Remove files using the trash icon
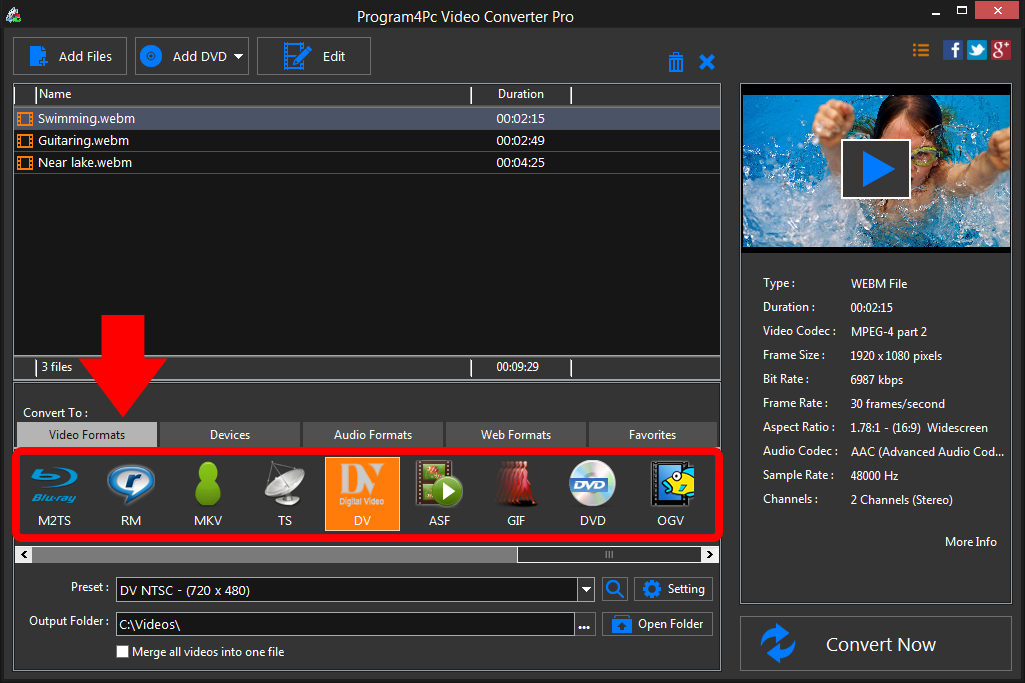The height and width of the screenshot is (683, 1025). pyautogui.click(x=676, y=61)
